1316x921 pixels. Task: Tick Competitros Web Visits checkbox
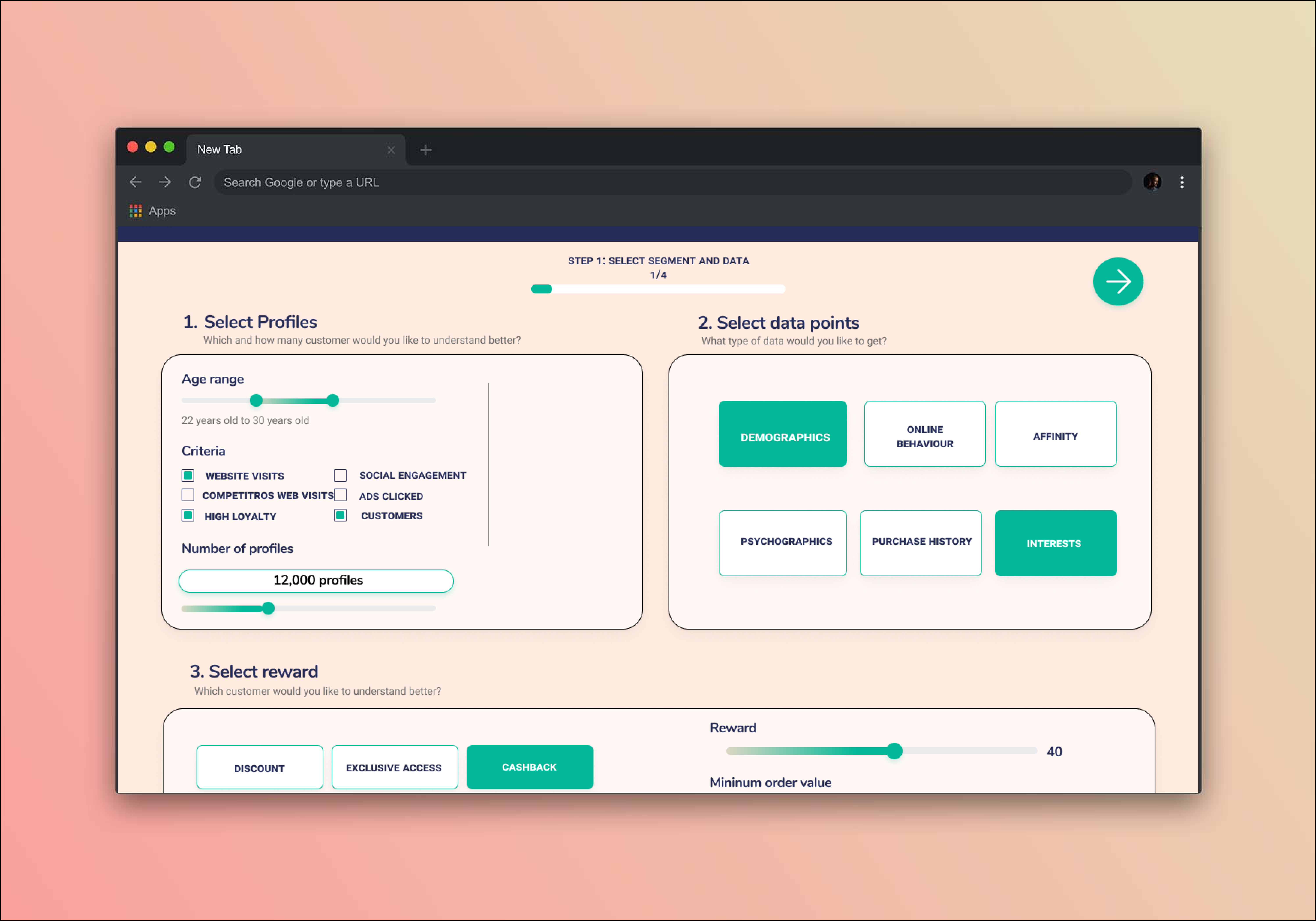tap(188, 495)
